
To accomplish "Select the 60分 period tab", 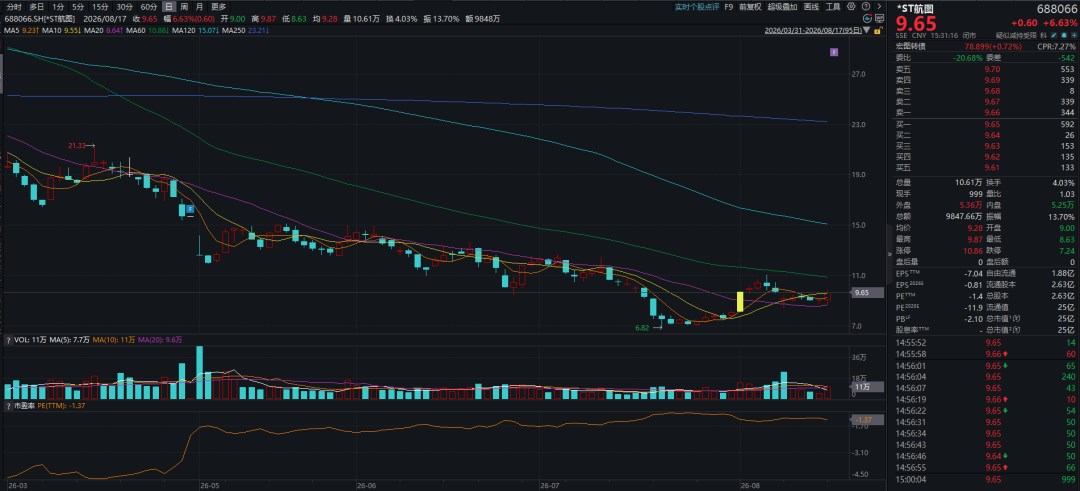I will [149, 6].
